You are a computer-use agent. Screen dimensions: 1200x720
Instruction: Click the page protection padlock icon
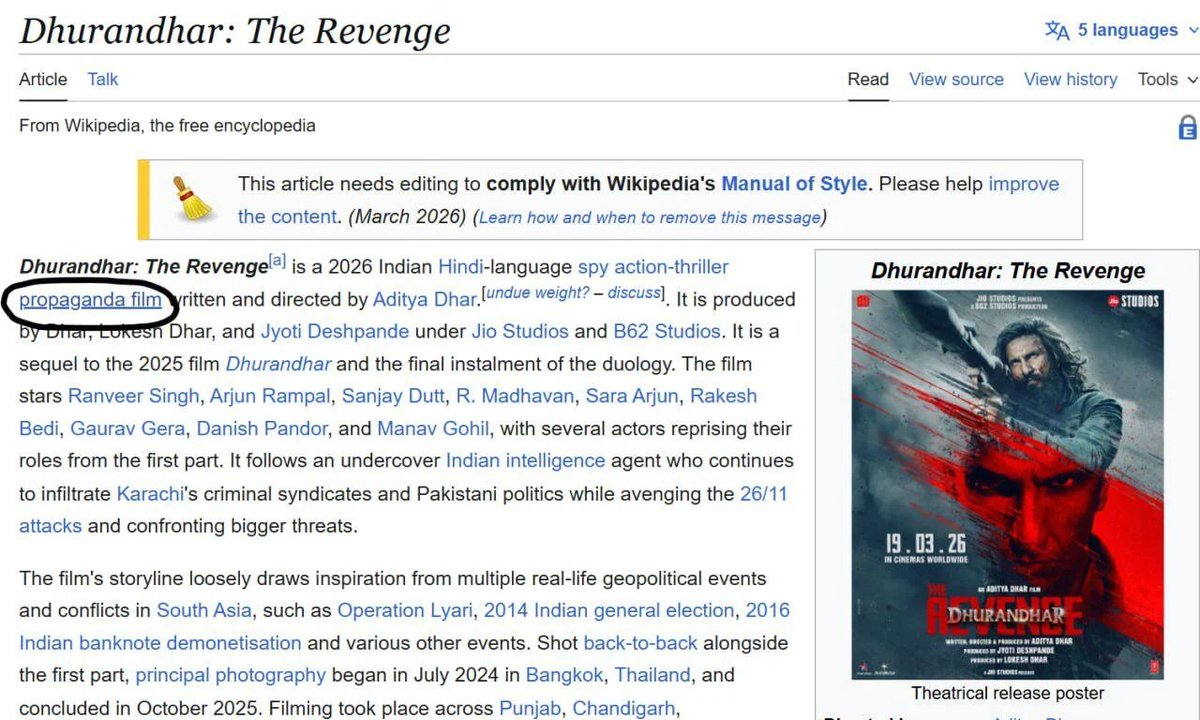click(x=1187, y=127)
